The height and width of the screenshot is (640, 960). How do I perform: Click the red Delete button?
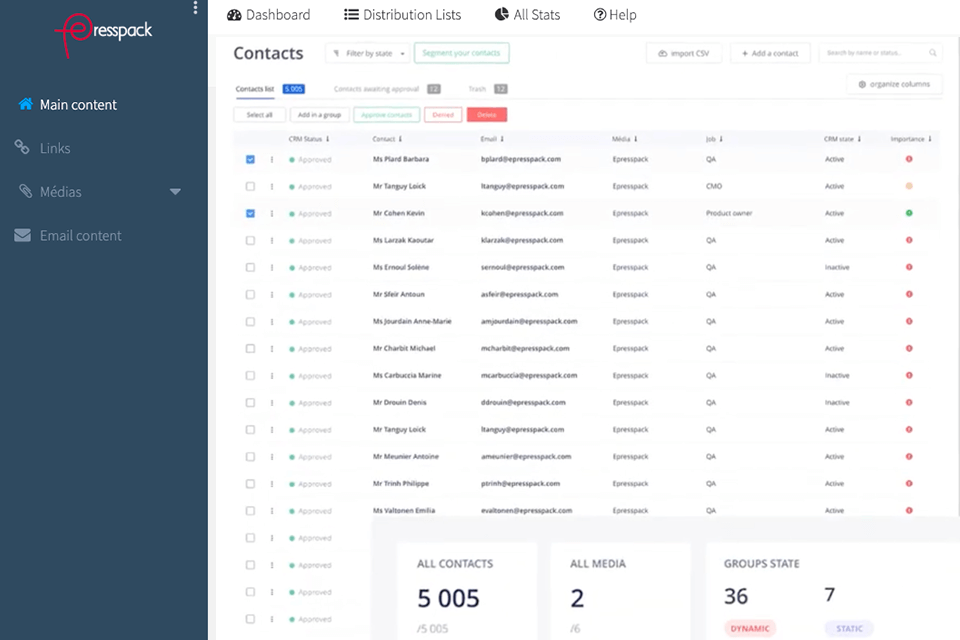[x=487, y=115]
